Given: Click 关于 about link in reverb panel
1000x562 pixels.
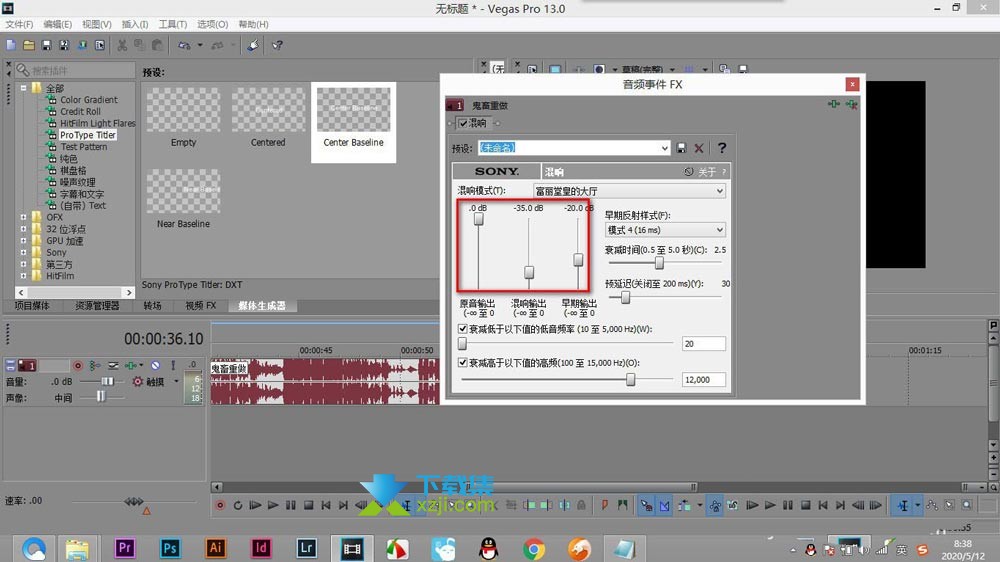Looking at the screenshot, I should [707, 172].
